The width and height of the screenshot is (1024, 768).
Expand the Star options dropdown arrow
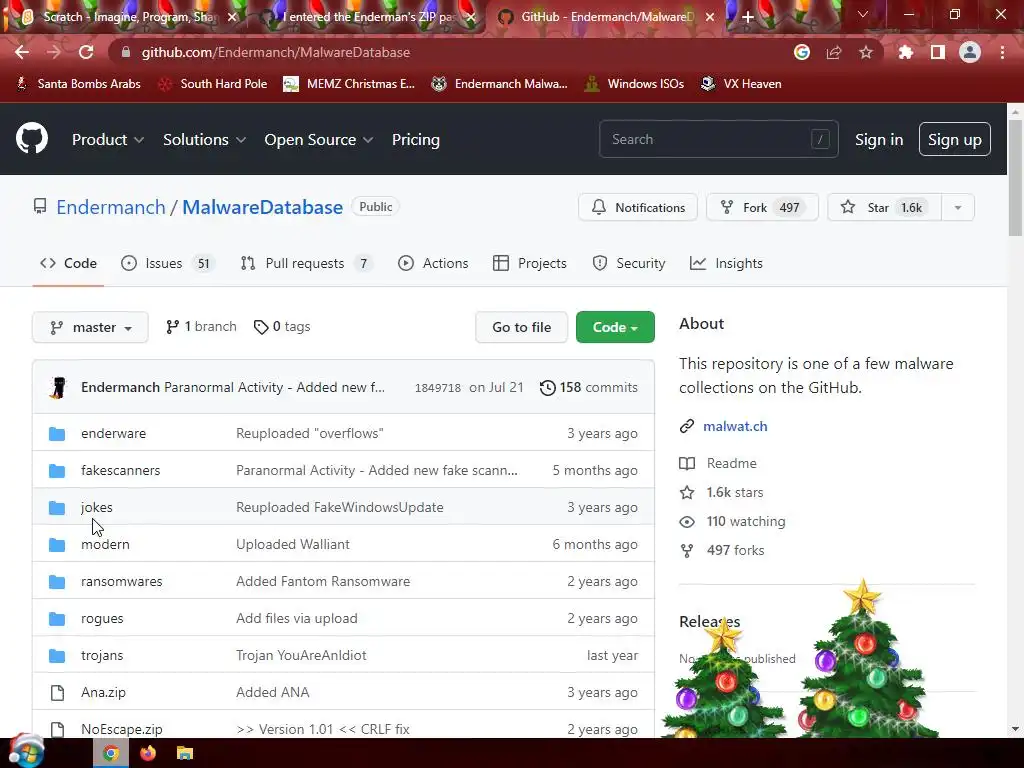(x=957, y=208)
